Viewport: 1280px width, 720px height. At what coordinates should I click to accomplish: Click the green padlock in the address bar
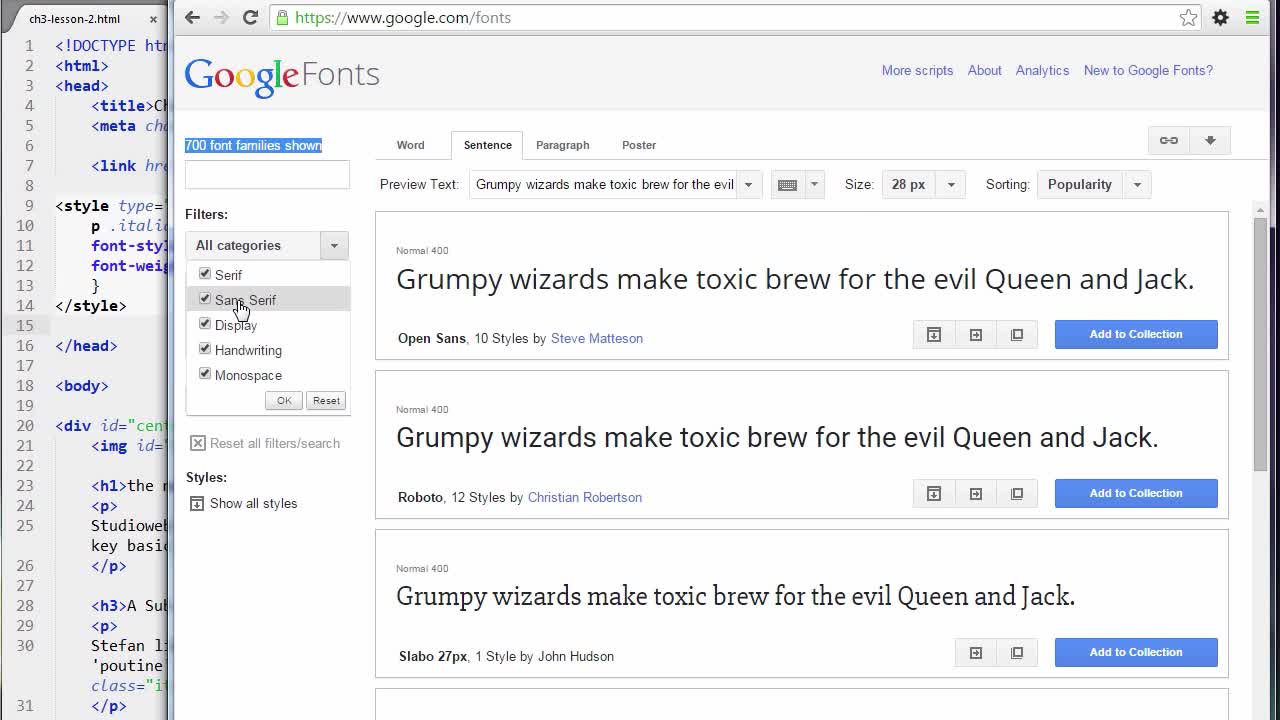tap(283, 18)
